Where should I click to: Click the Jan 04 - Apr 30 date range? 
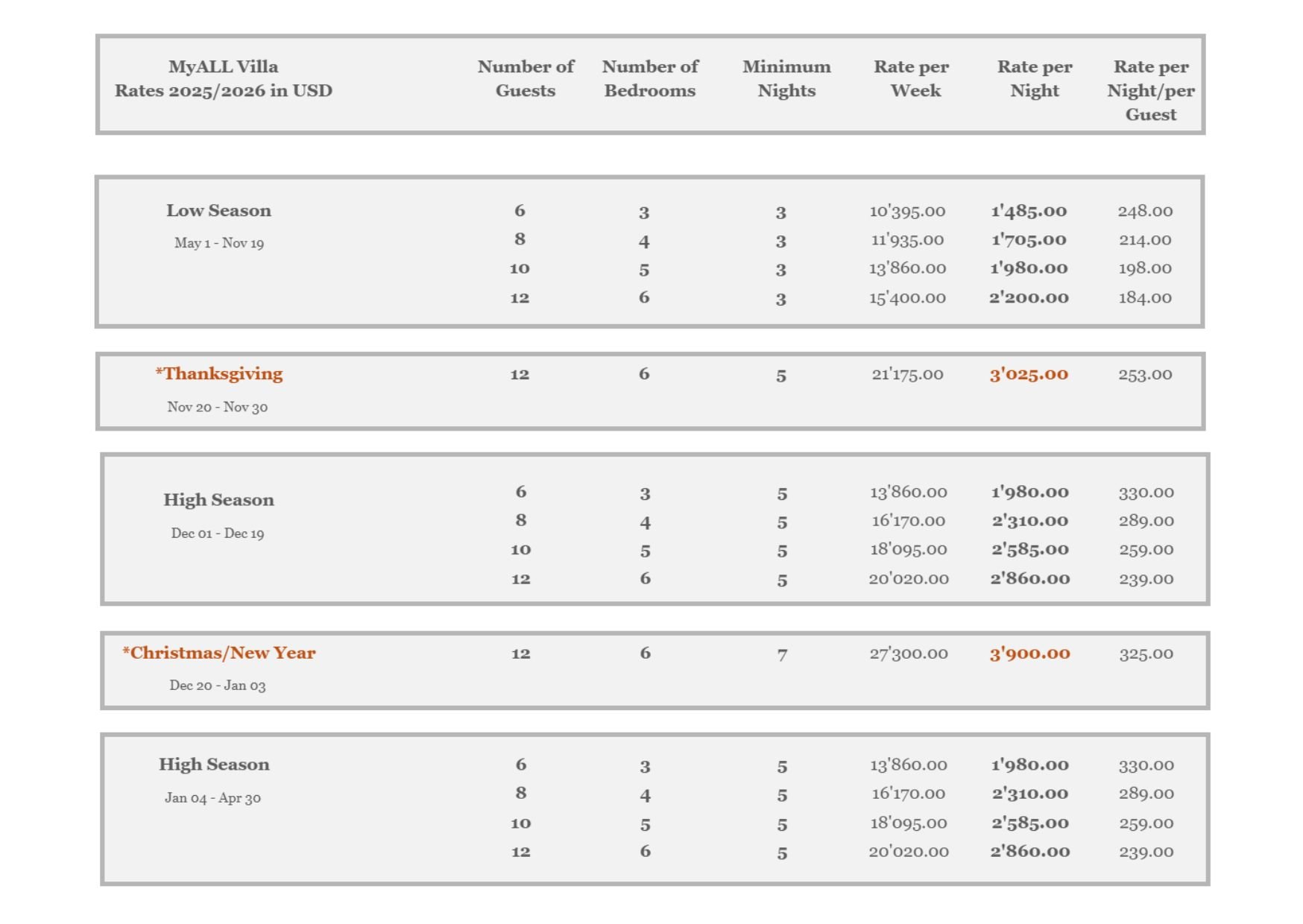click(212, 798)
